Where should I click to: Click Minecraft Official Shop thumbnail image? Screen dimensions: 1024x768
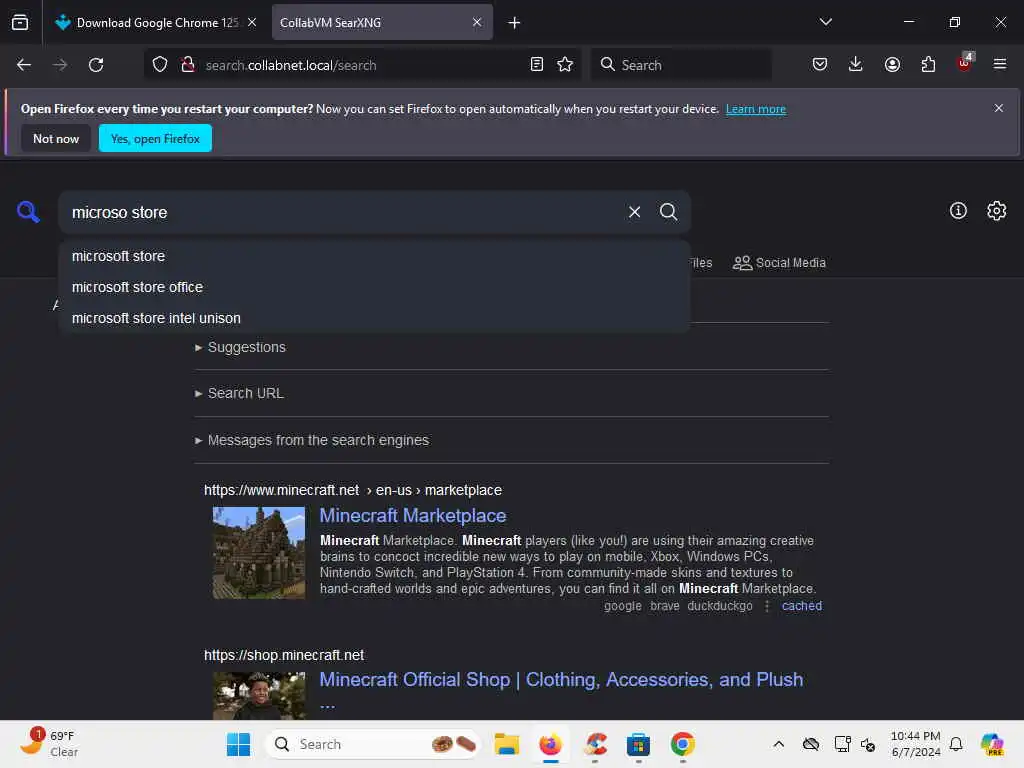tap(259, 696)
